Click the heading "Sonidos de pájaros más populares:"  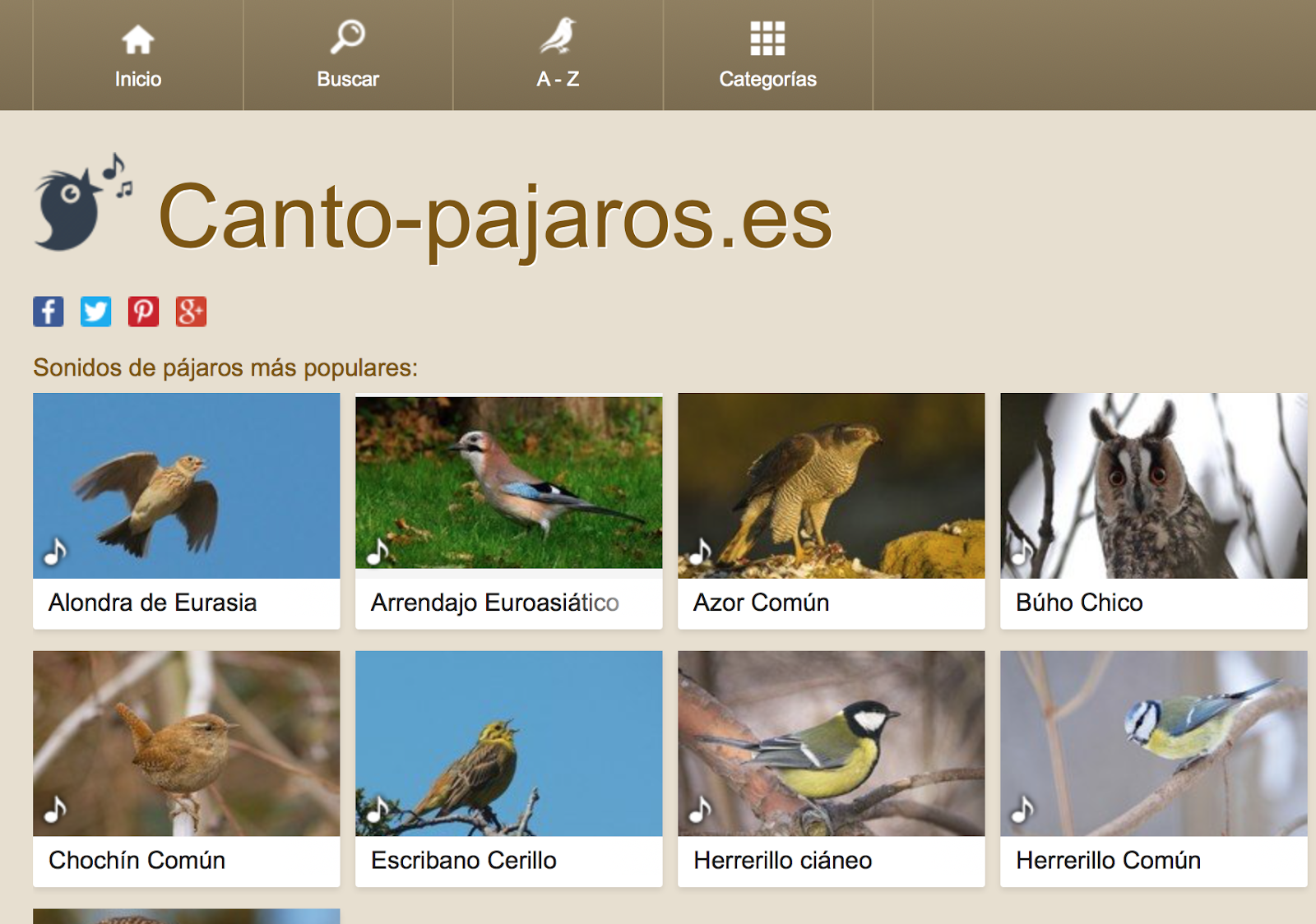(225, 367)
